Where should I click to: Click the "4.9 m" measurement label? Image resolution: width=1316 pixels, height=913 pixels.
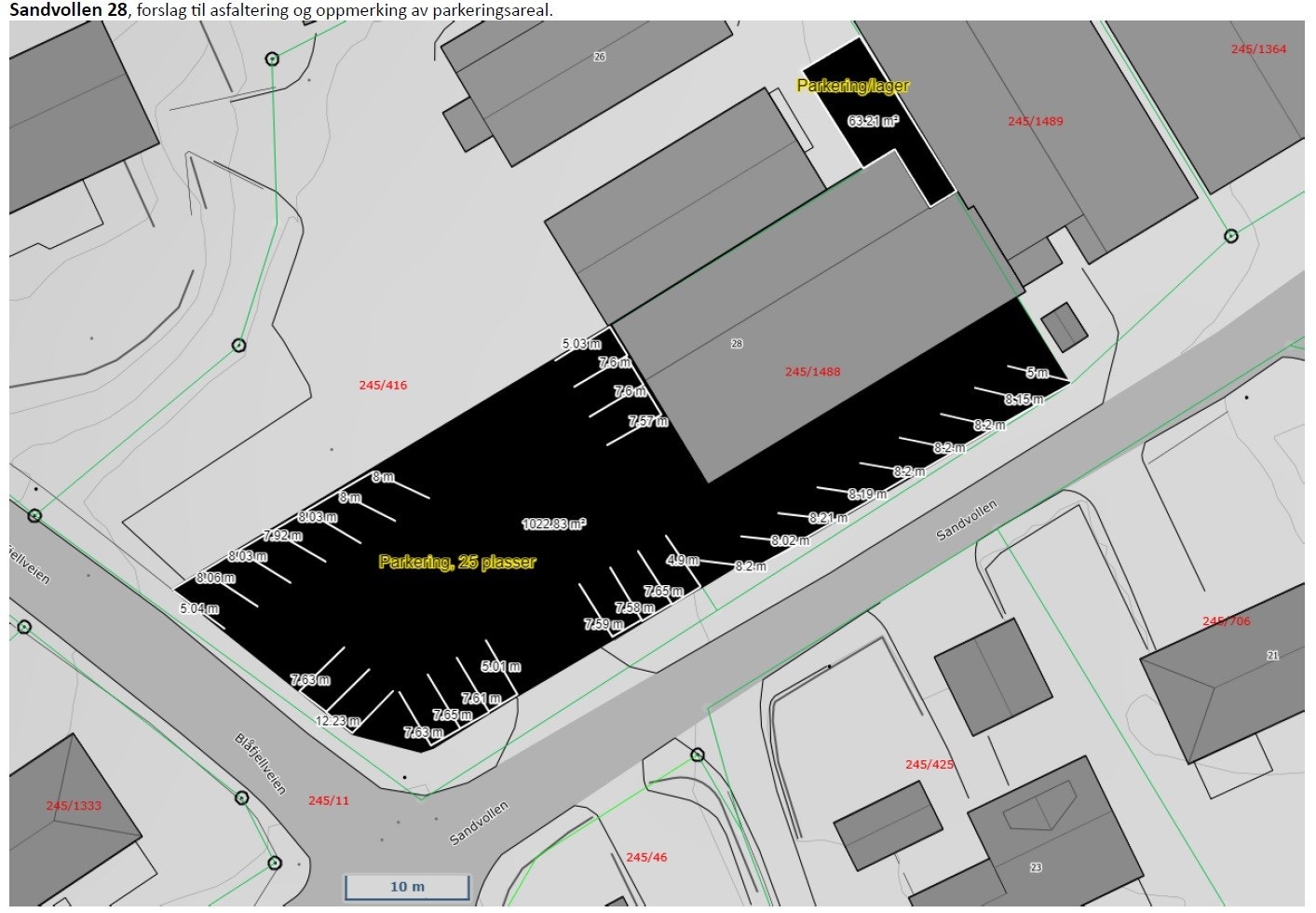click(x=683, y=560)
